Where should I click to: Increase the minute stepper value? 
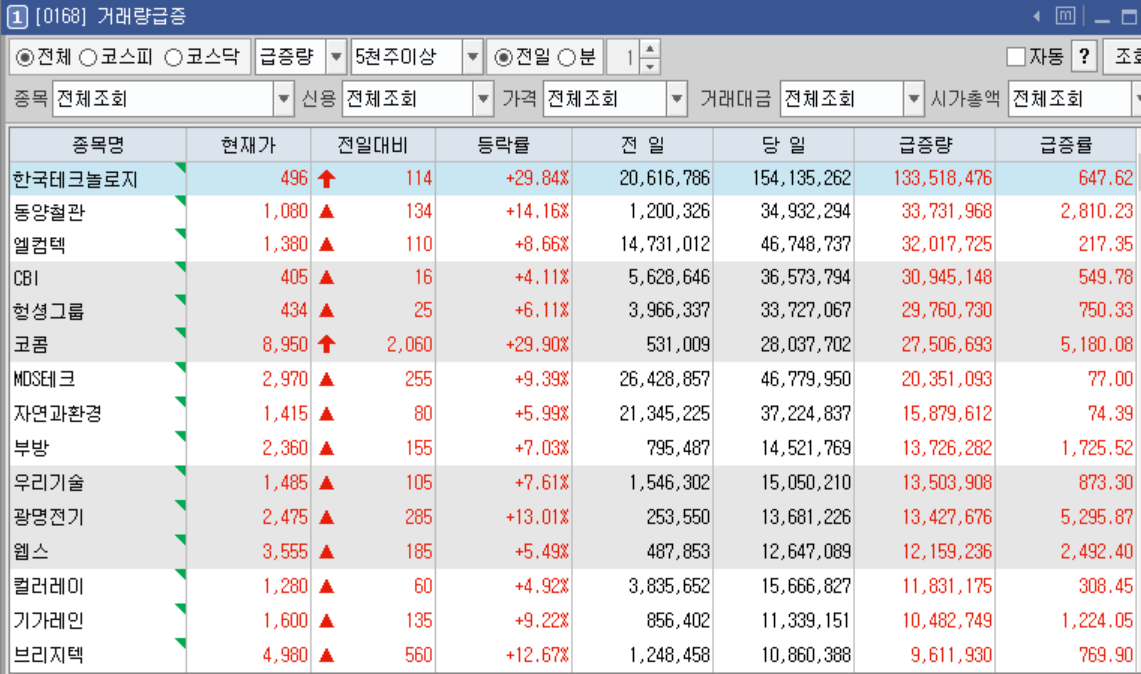(x=650, y=49)
